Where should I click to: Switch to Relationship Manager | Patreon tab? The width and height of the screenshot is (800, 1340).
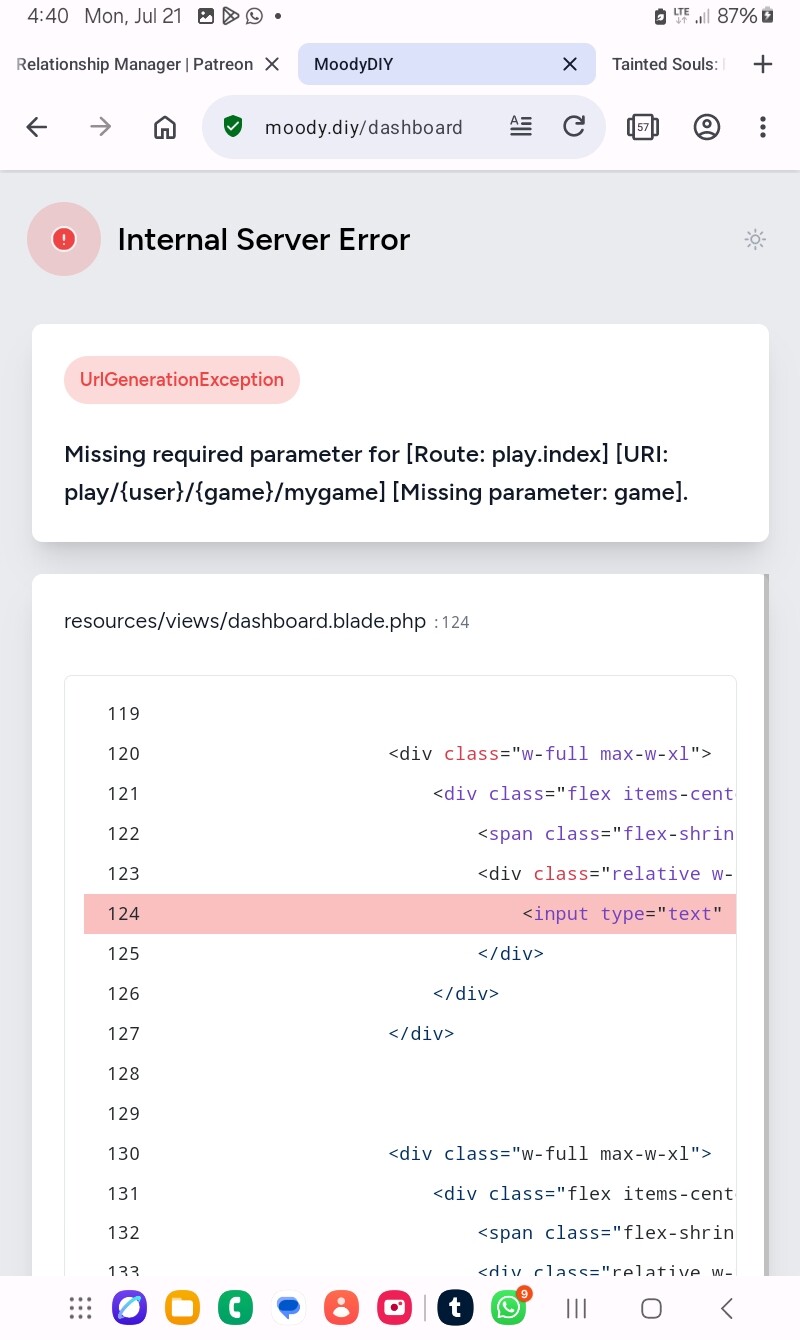point(134,64)
